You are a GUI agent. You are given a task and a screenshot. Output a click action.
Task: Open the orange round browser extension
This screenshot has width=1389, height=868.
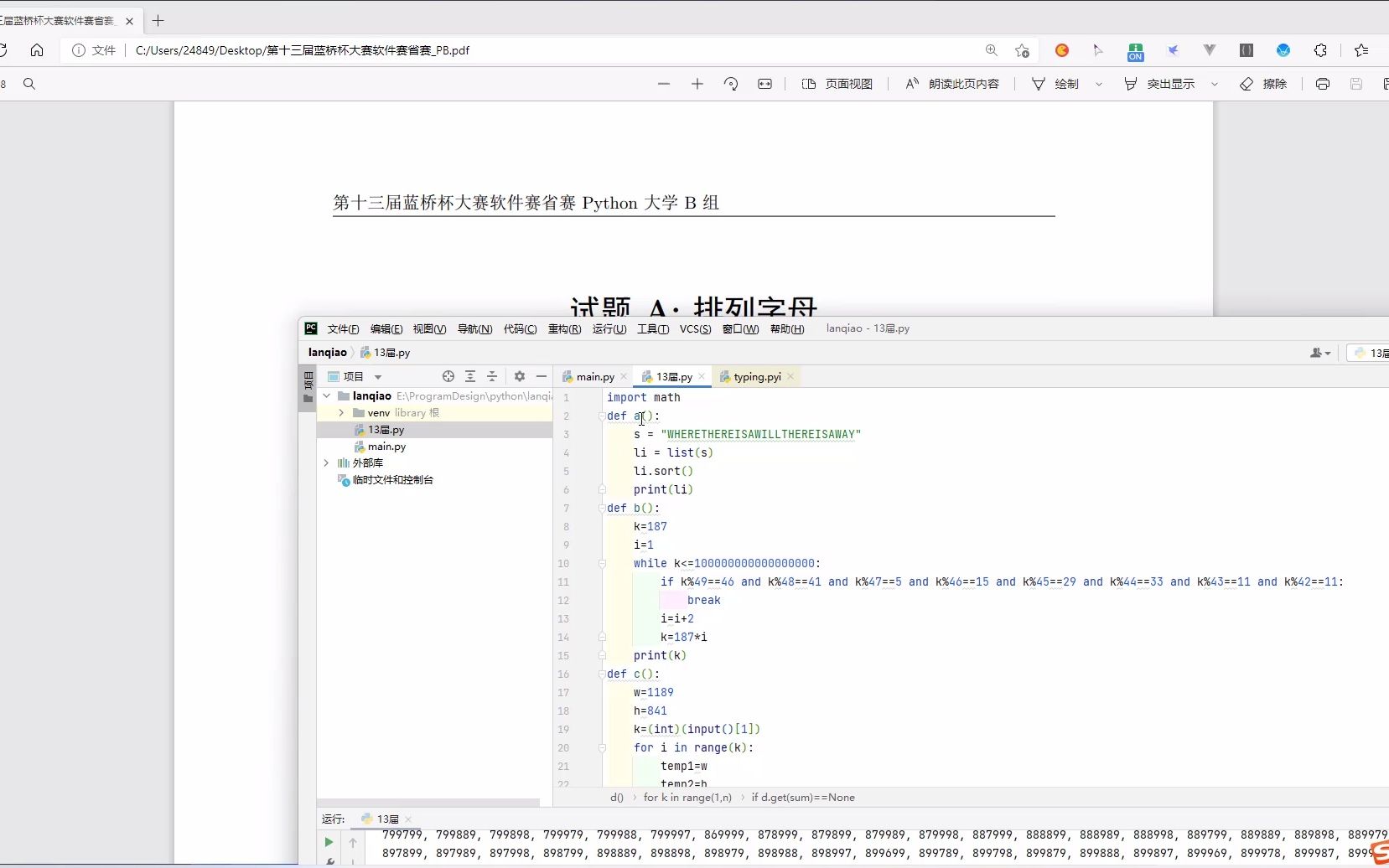(1062, 50)
